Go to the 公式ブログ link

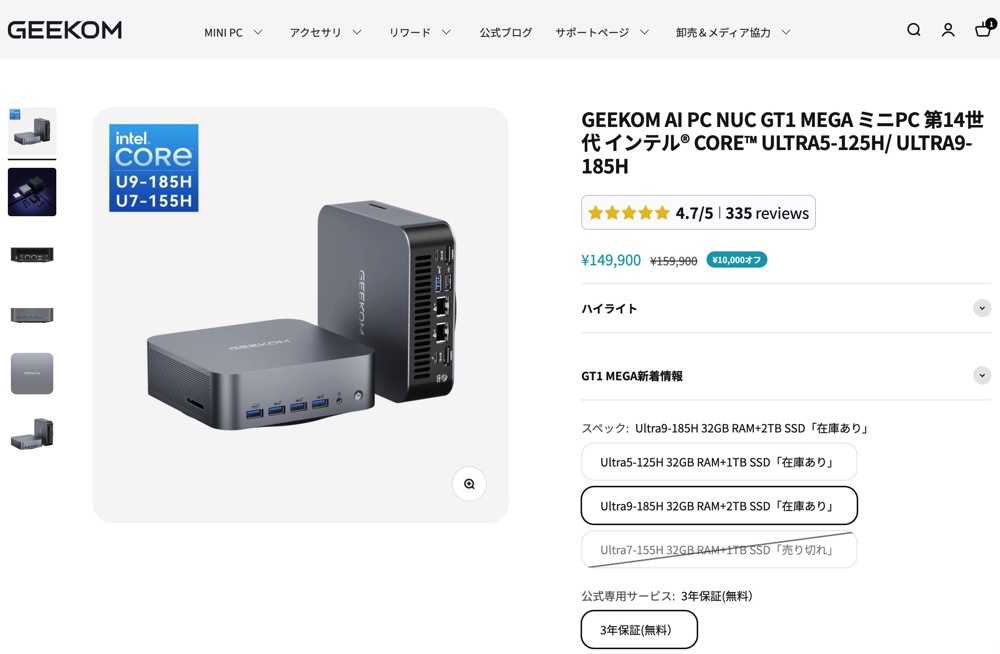point(505,32)
